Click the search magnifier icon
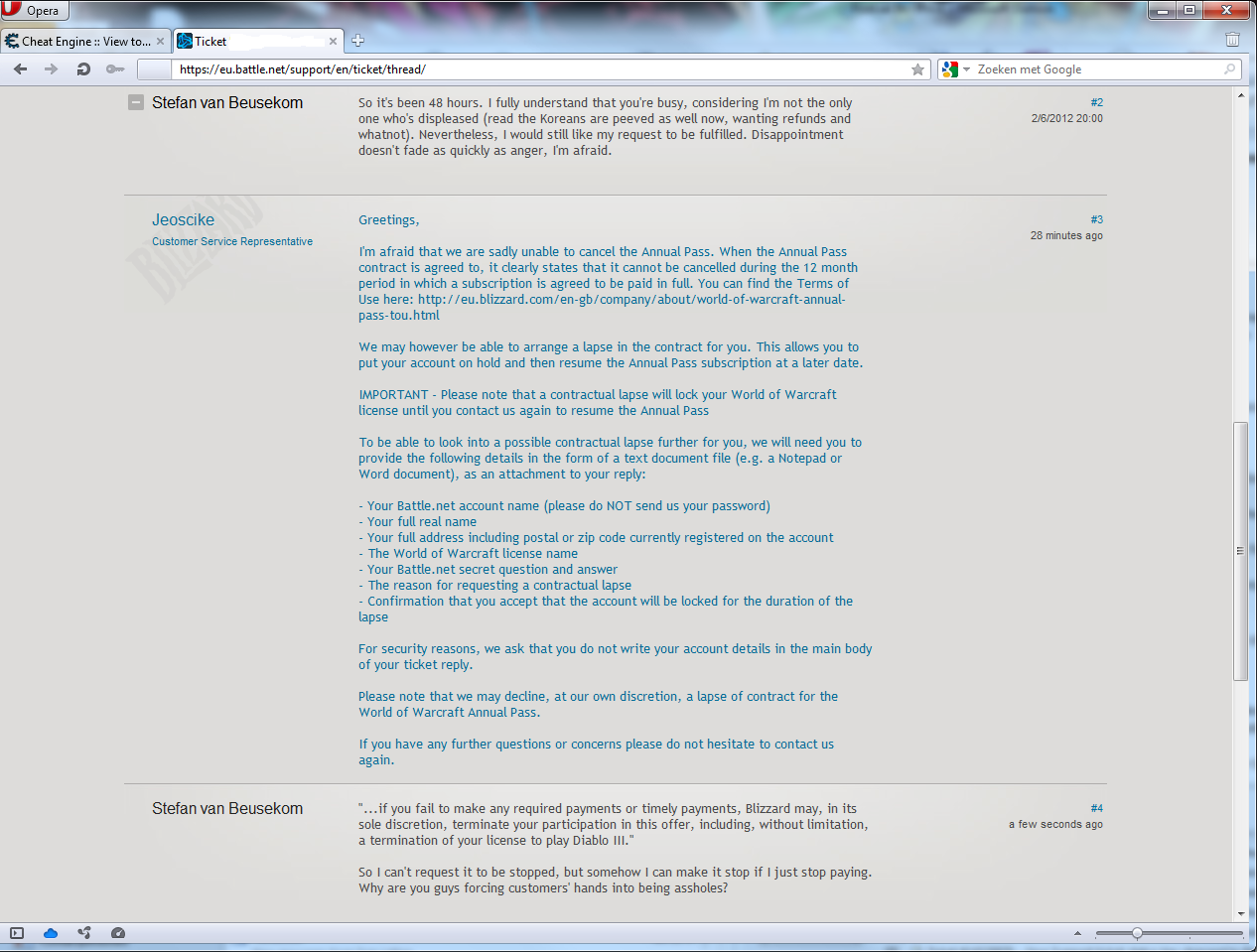The image size is (1257, 952). (1230, 69)
